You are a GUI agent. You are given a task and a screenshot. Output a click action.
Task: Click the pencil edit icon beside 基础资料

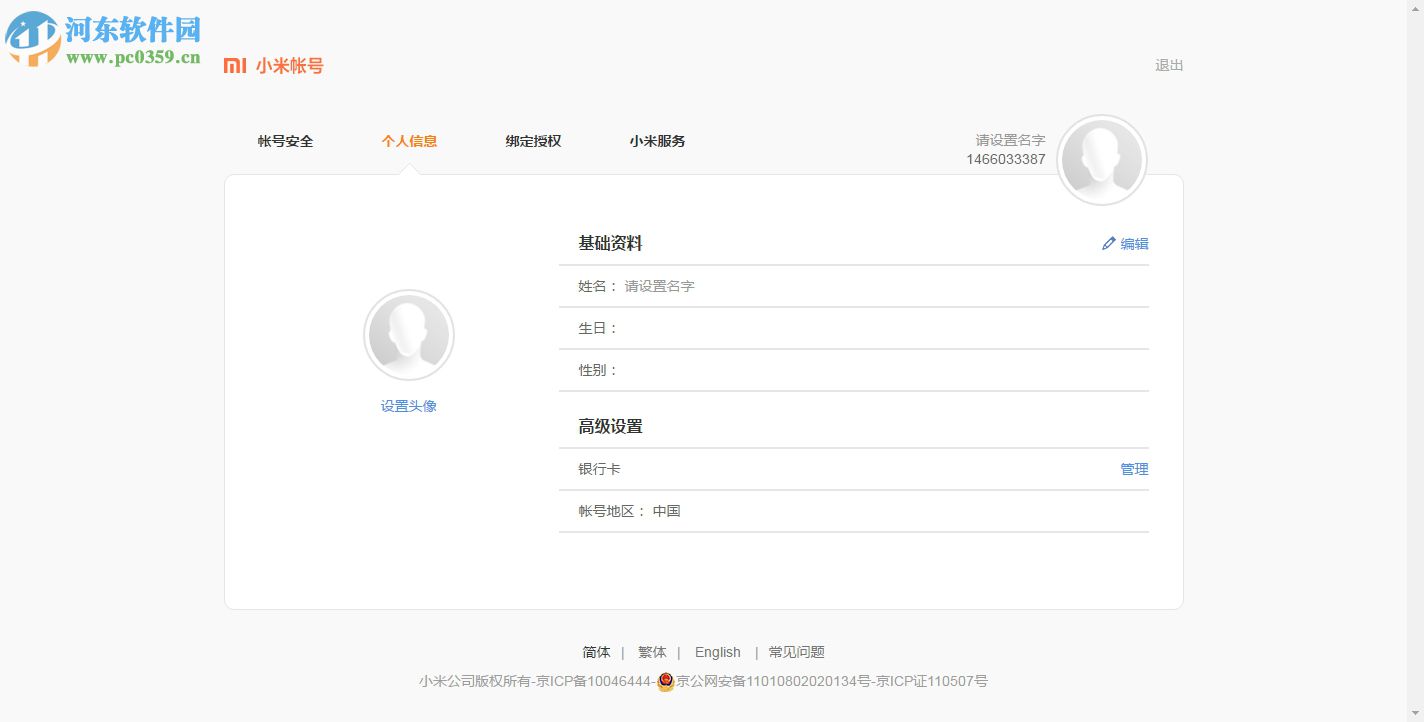tap(1109, 243)
